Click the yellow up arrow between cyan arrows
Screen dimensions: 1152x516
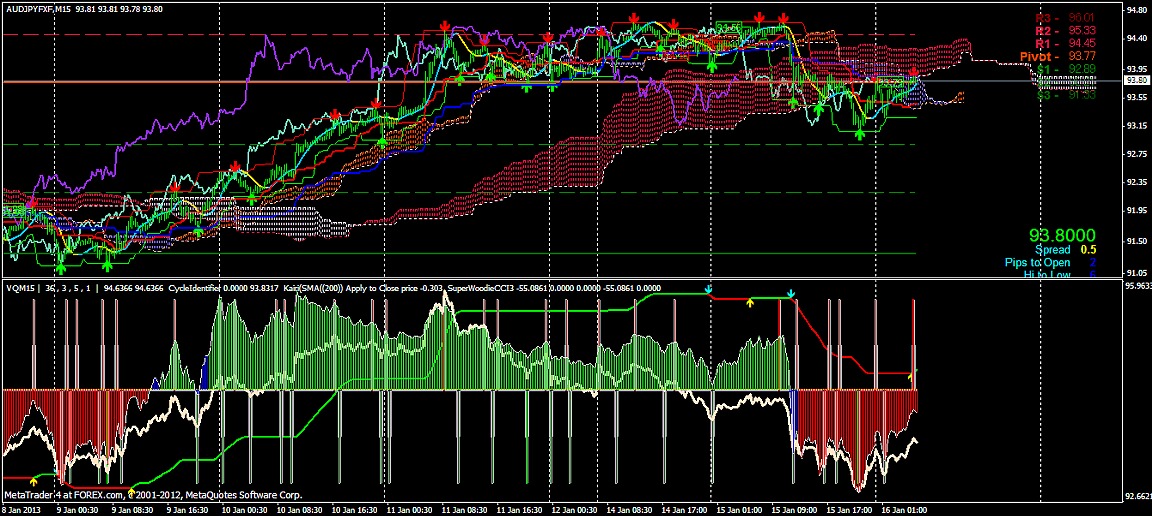[x=750, y=301]
